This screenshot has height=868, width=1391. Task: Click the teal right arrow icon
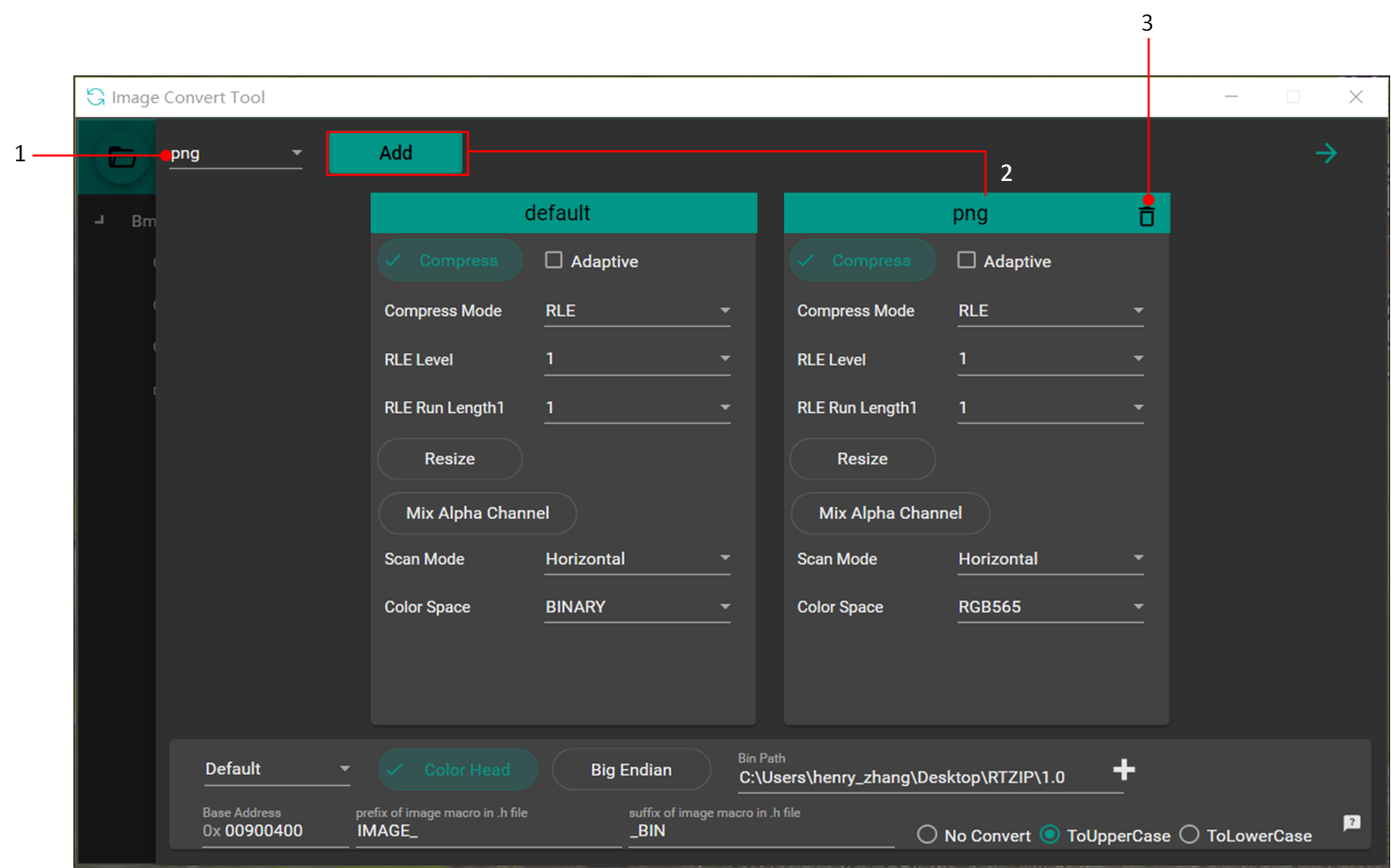point(1325,154)
